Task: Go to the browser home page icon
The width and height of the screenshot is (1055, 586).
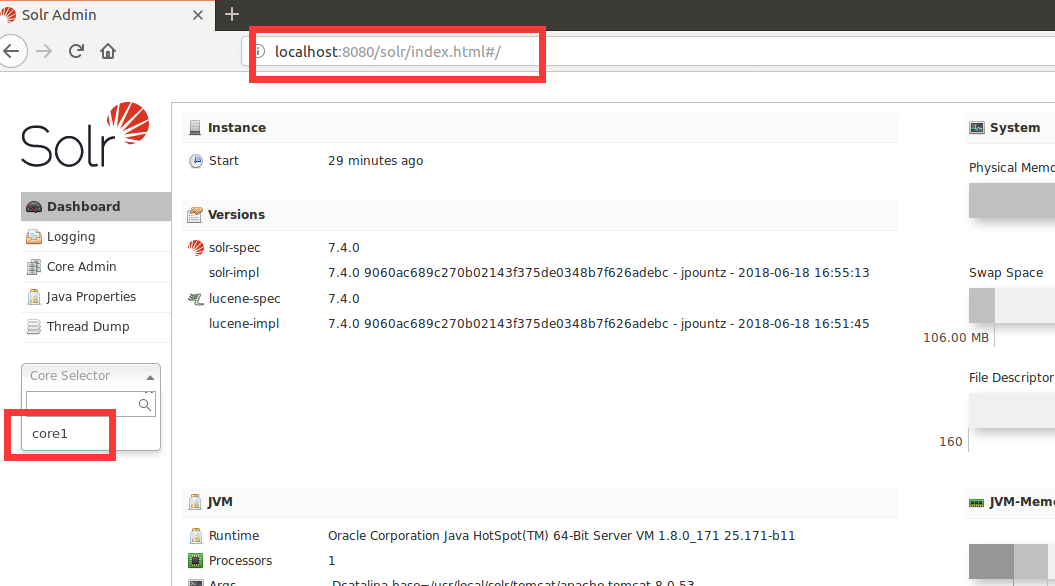Action: [108, 51]
